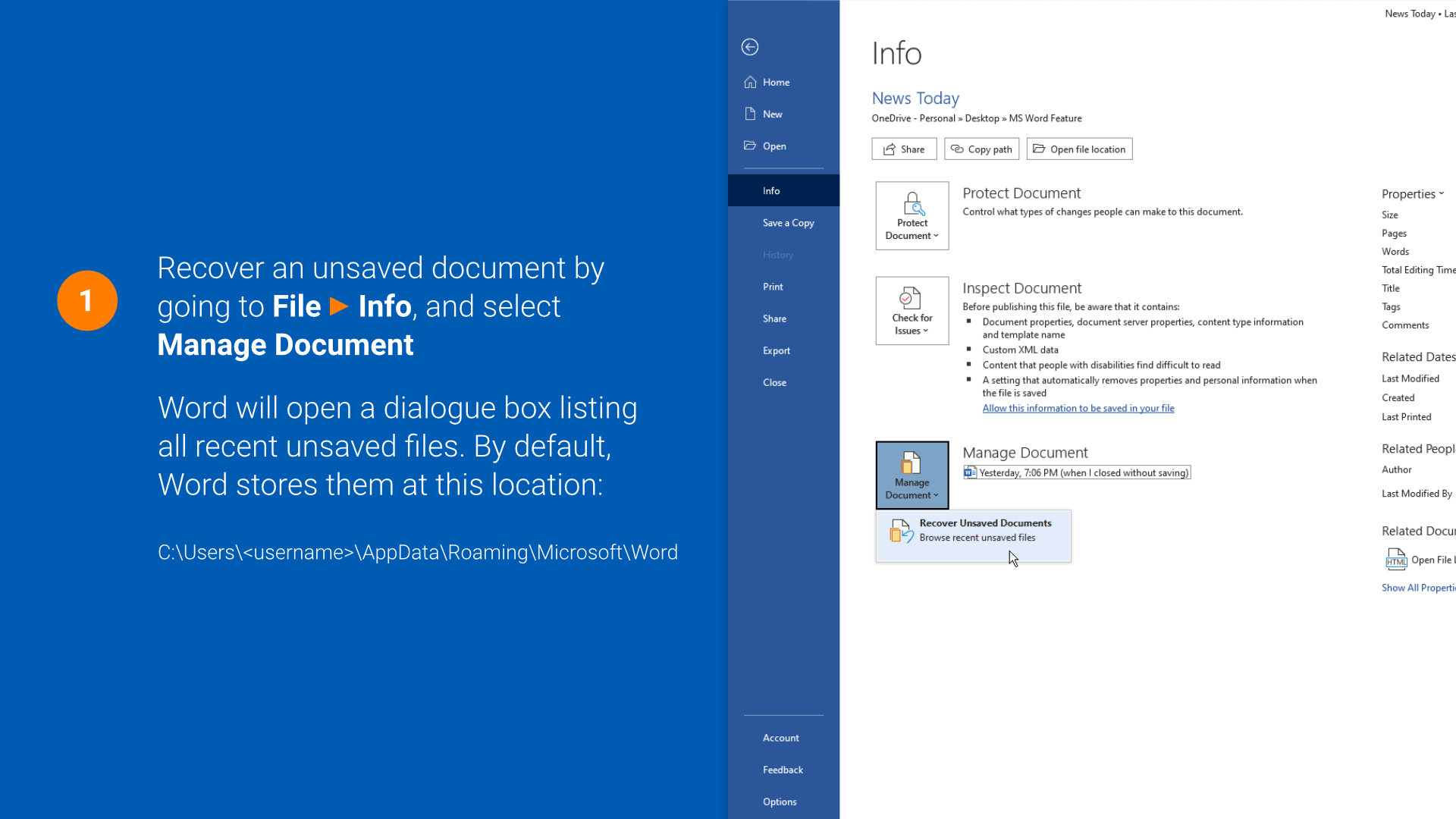Open the Yesterday 7:06 PM unsaved version
Image resolution: width=1456 pixels, height=819 pixels.
click(x=1077, y=472)
